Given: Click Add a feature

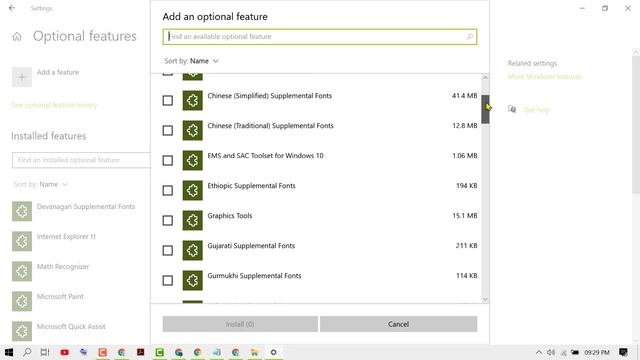Looking at the screenshot, I should (58, 72).
